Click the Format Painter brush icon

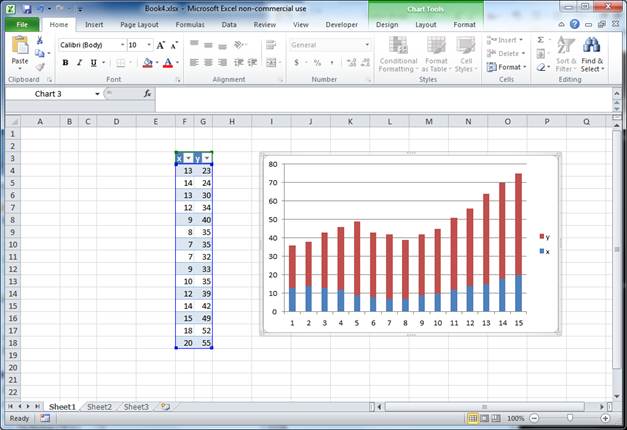tap(40, 67)
